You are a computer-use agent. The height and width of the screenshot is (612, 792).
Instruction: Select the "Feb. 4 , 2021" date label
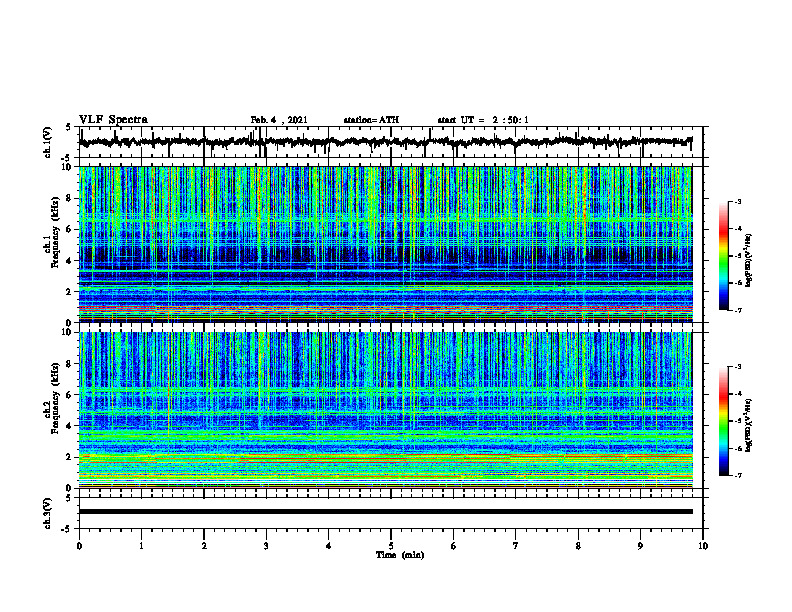tap(279, 120)
